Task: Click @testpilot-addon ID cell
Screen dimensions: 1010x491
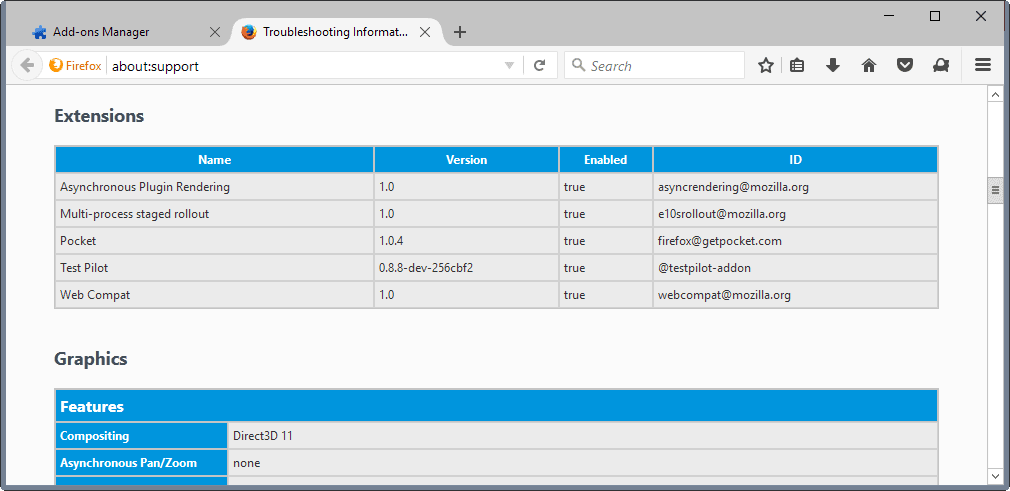Action: 796,268
